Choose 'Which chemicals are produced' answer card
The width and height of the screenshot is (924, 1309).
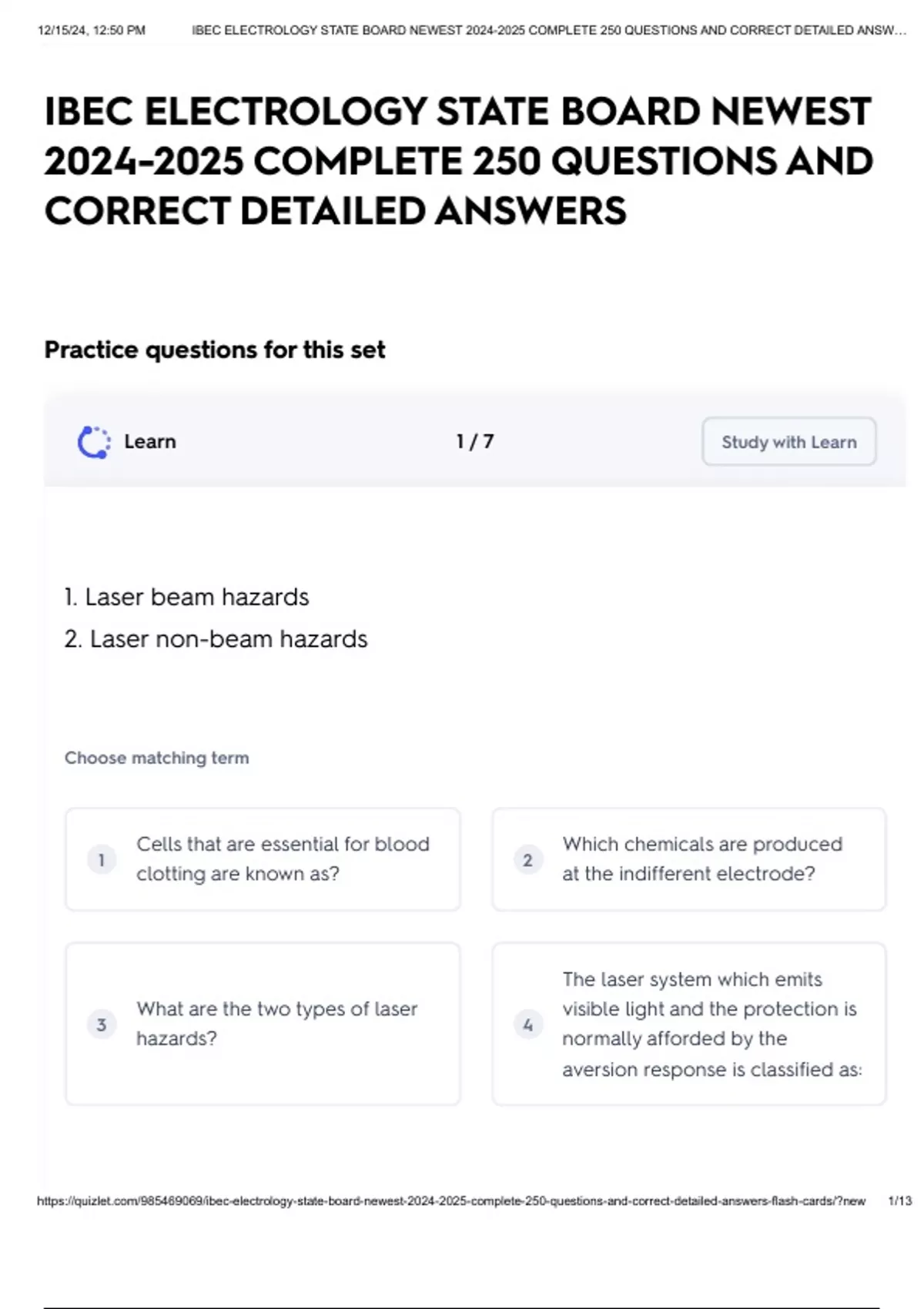[x=689, y=859]
